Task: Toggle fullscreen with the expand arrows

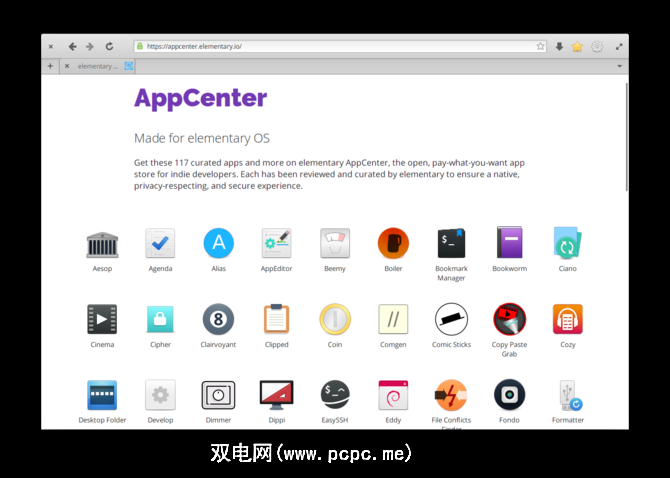Action: pos(619,47)
